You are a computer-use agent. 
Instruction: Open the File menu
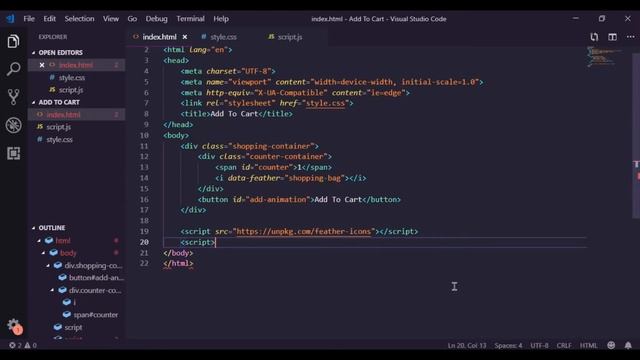point(29,19)
